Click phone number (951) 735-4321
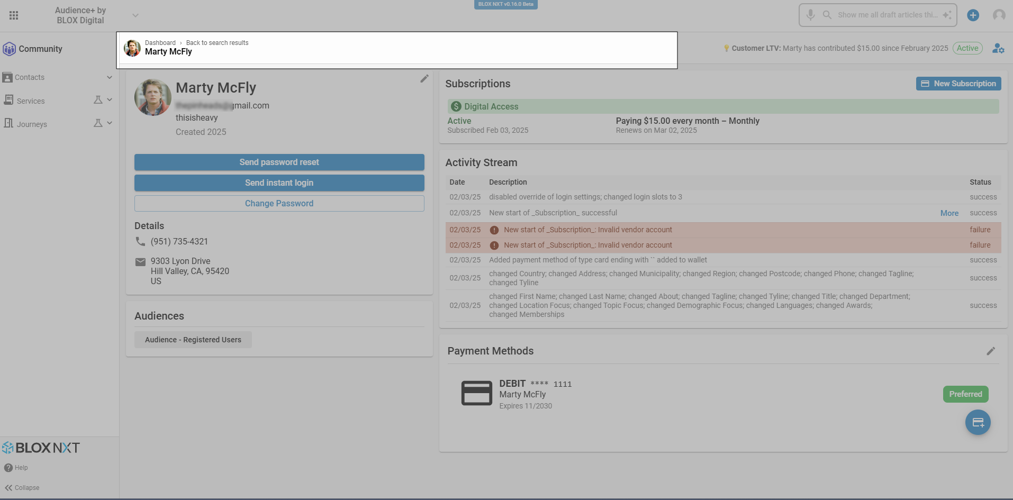 pos(180,242)
